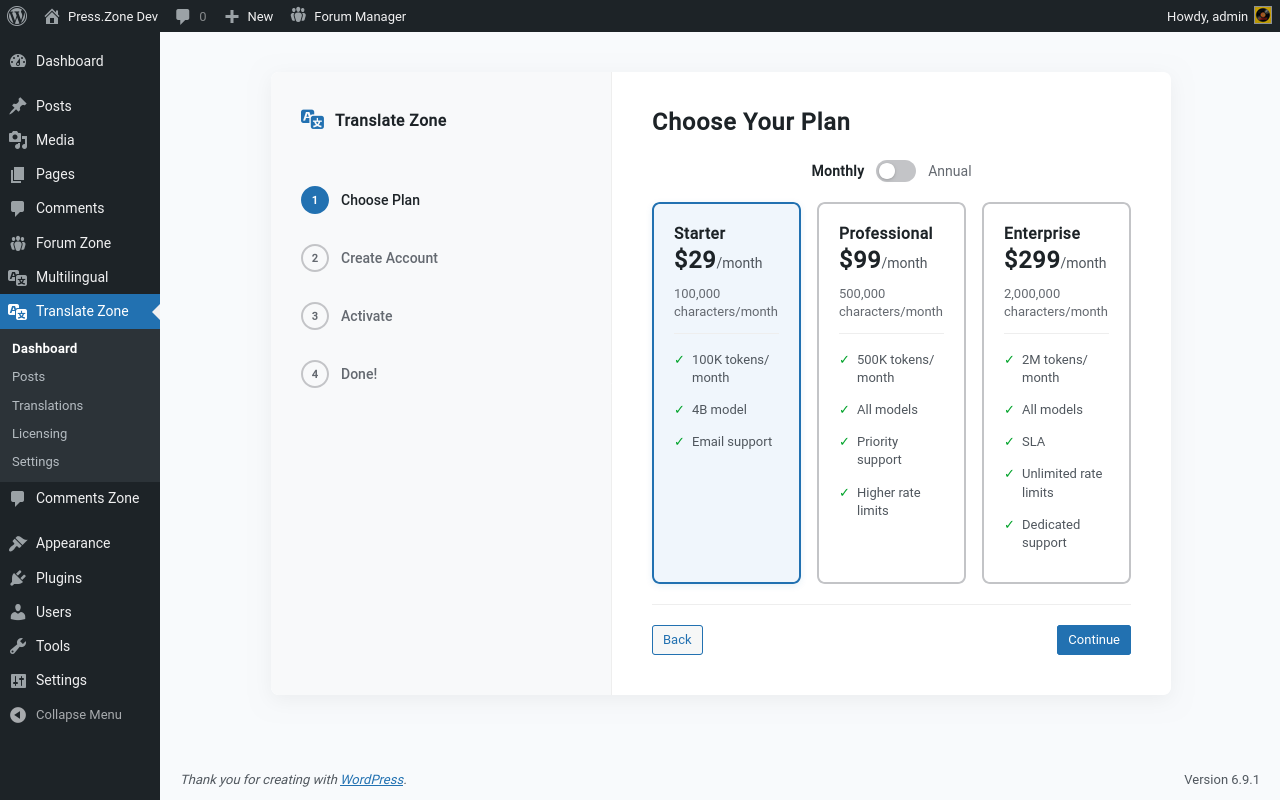
Task: Click the Users person icon
Action: click(18, 612)
